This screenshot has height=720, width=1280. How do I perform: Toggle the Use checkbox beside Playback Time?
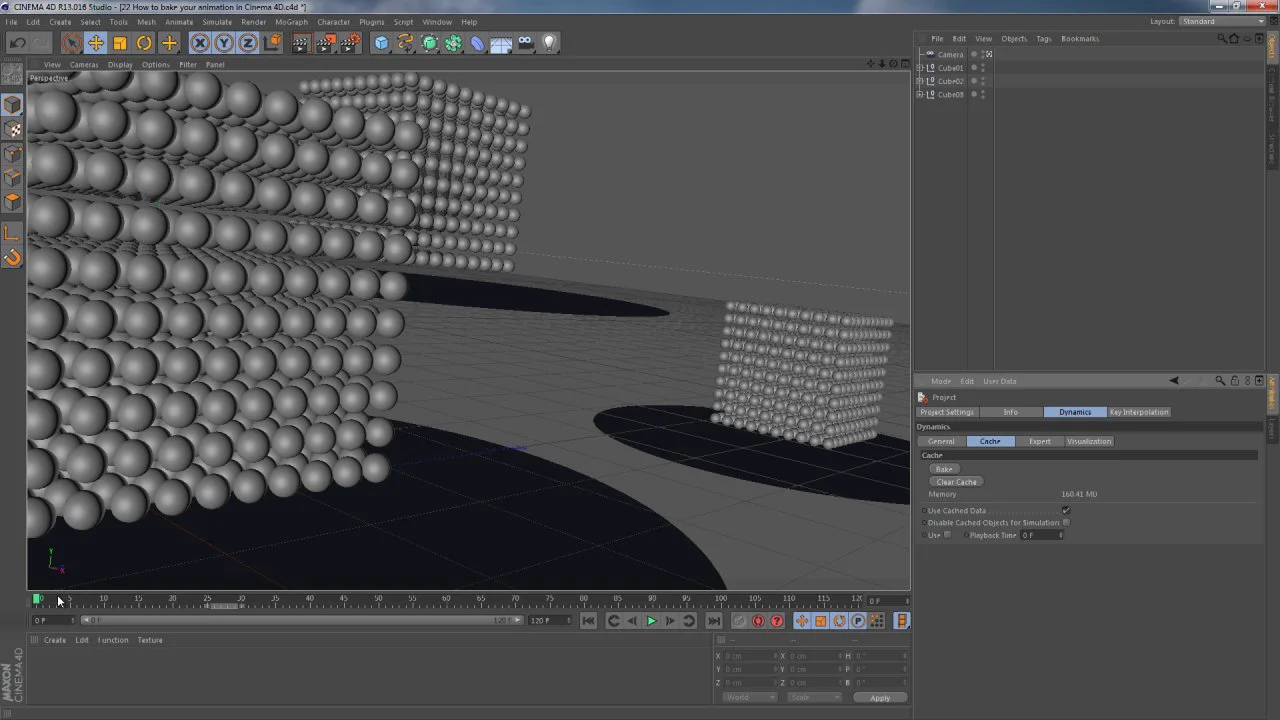pos(947,535)
